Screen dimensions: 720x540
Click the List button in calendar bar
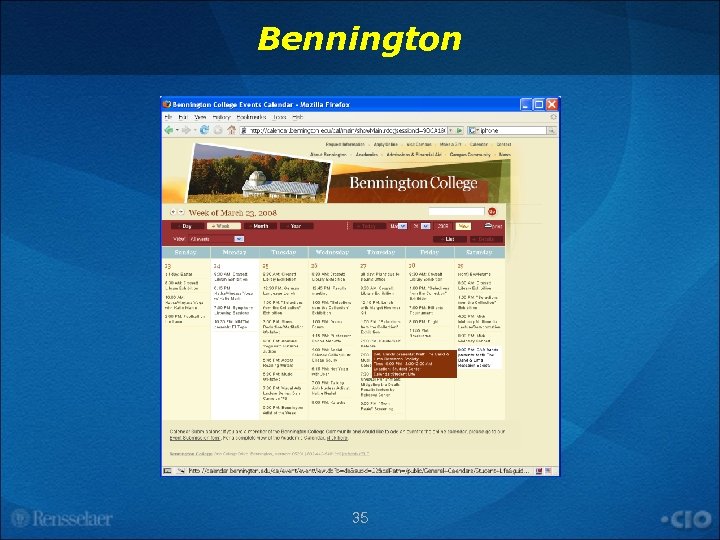coord(450,239)
